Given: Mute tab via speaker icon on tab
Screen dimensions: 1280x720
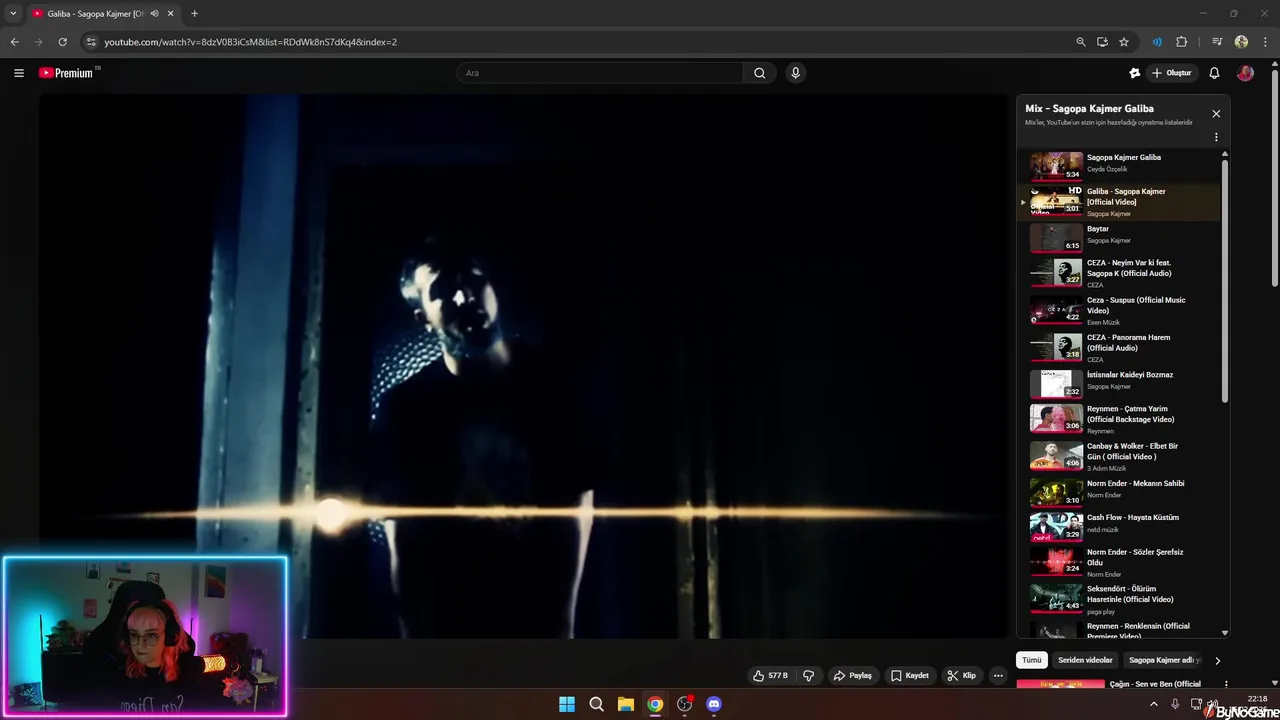Looking at the screenshot, I should [x=154, y=14].
